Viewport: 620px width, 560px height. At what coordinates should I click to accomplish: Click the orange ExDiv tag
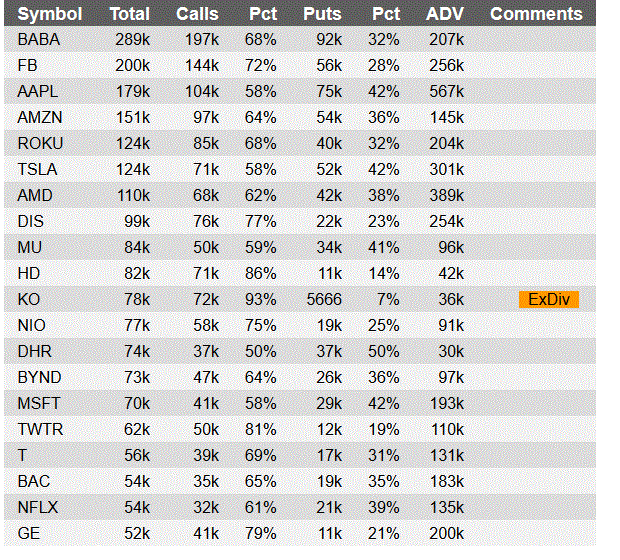click(549, 299)
